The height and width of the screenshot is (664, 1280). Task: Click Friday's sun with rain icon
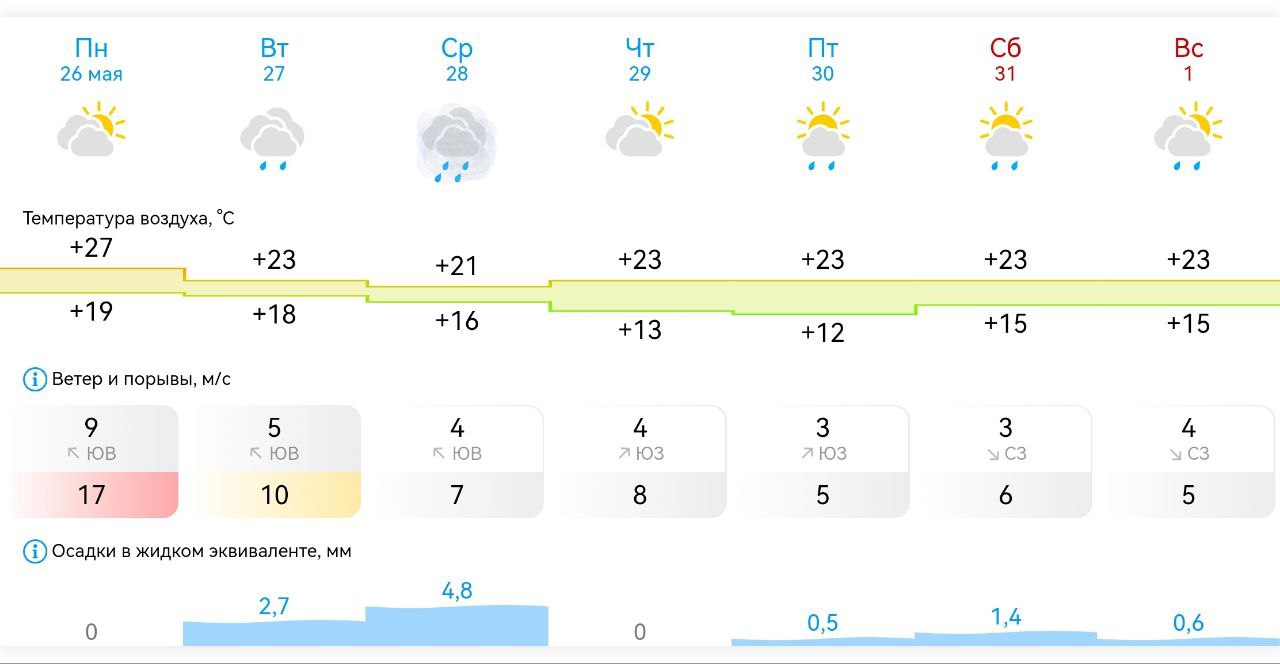822,136
